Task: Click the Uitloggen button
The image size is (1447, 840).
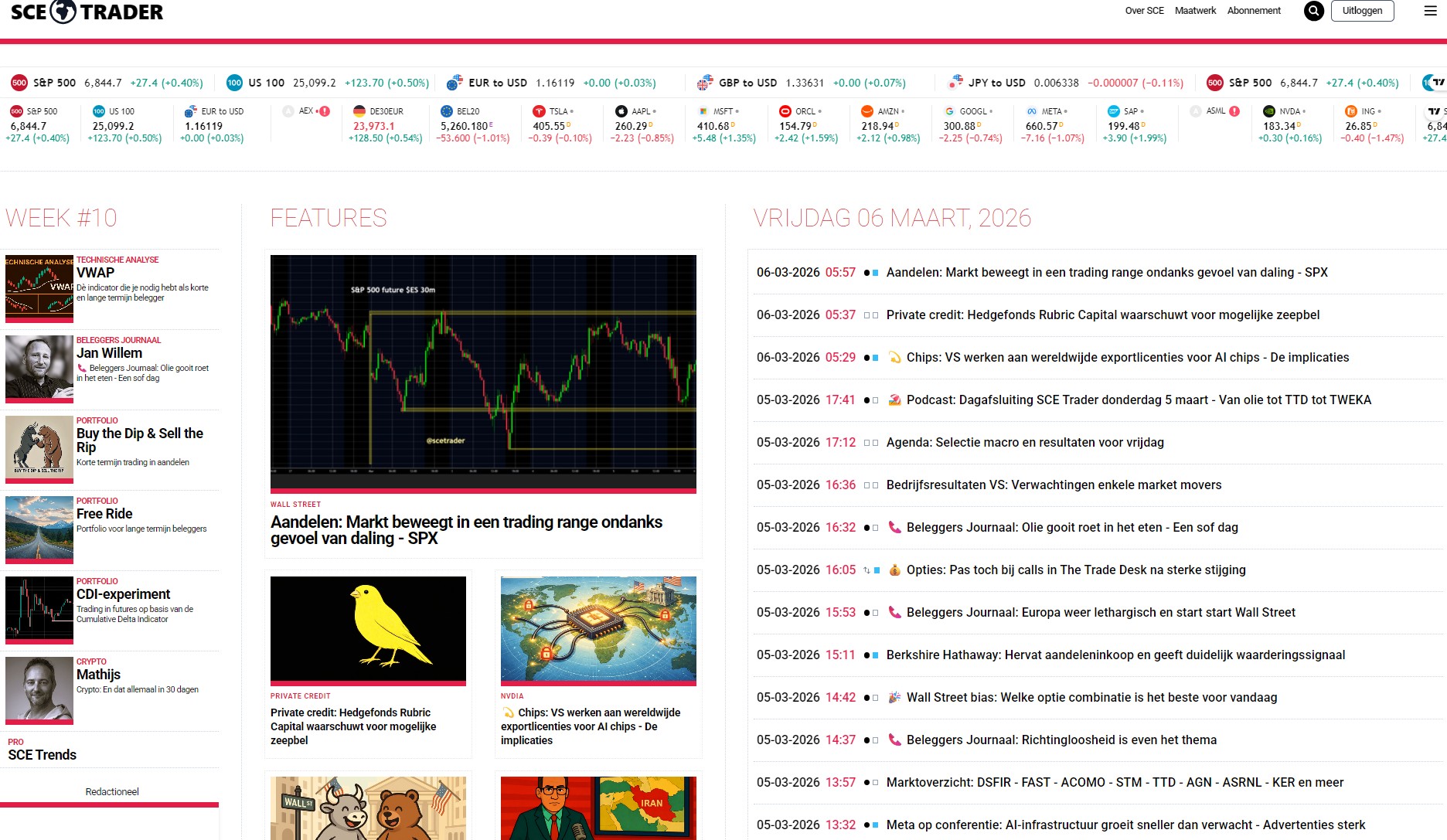Action: tap(1362, 11)
